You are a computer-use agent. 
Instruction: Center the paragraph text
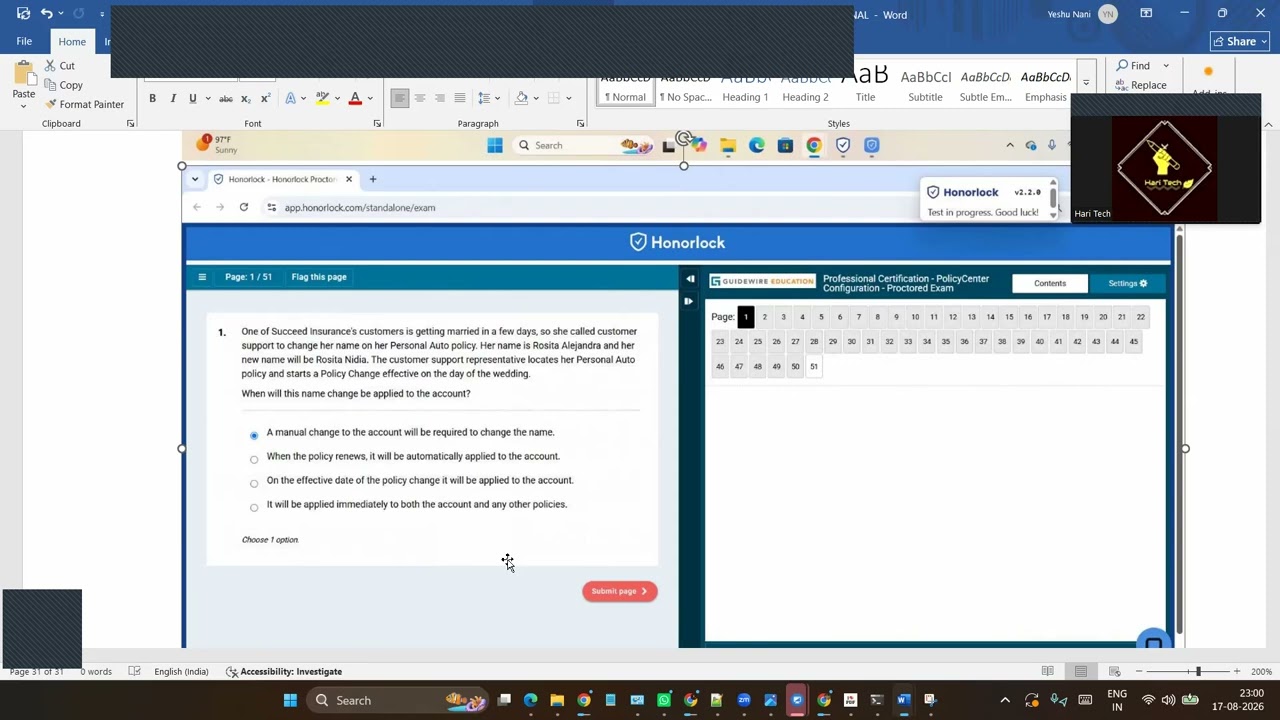[x=420, y=98]
